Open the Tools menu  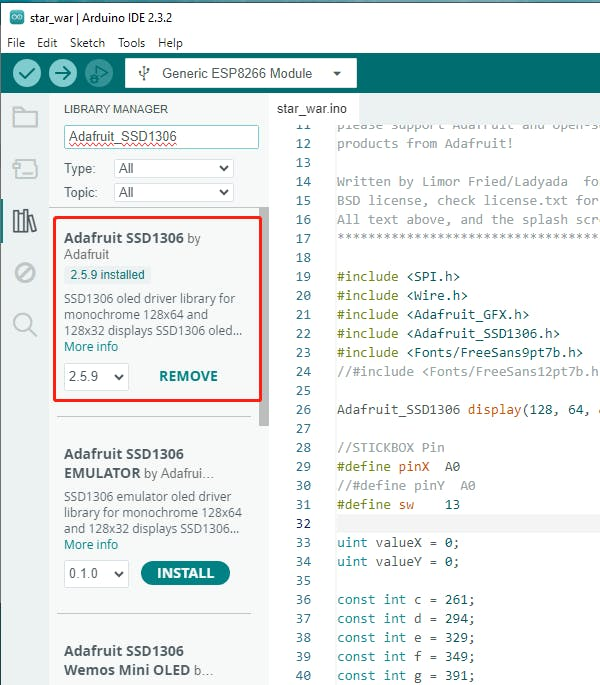point(131,43)
